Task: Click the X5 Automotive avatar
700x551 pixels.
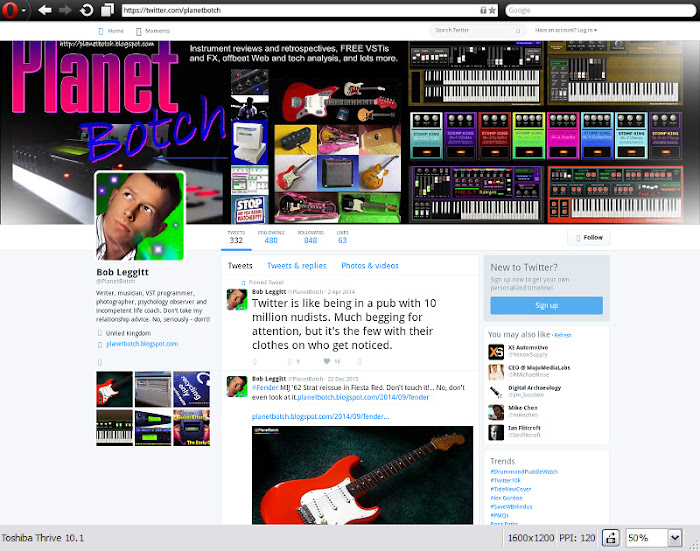Action: pyautogui.click(x=496, y=351)
